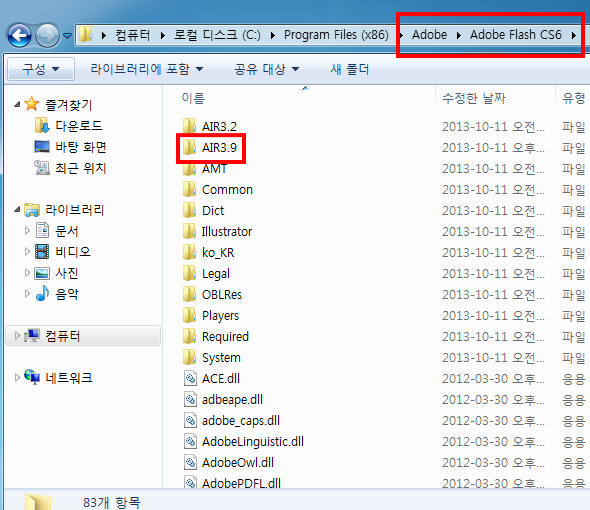Select the 문서 library

point(67,231)
